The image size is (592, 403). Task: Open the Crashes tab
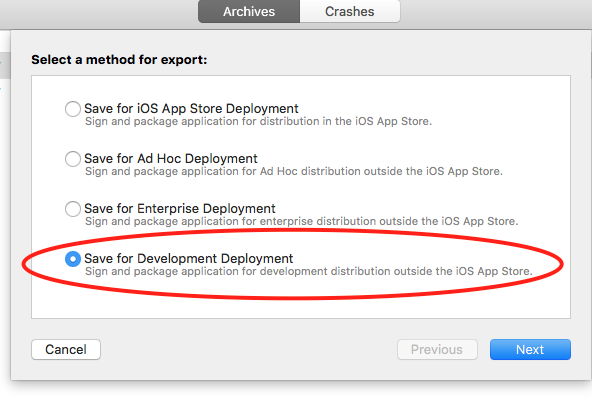[x=350, y=11]
